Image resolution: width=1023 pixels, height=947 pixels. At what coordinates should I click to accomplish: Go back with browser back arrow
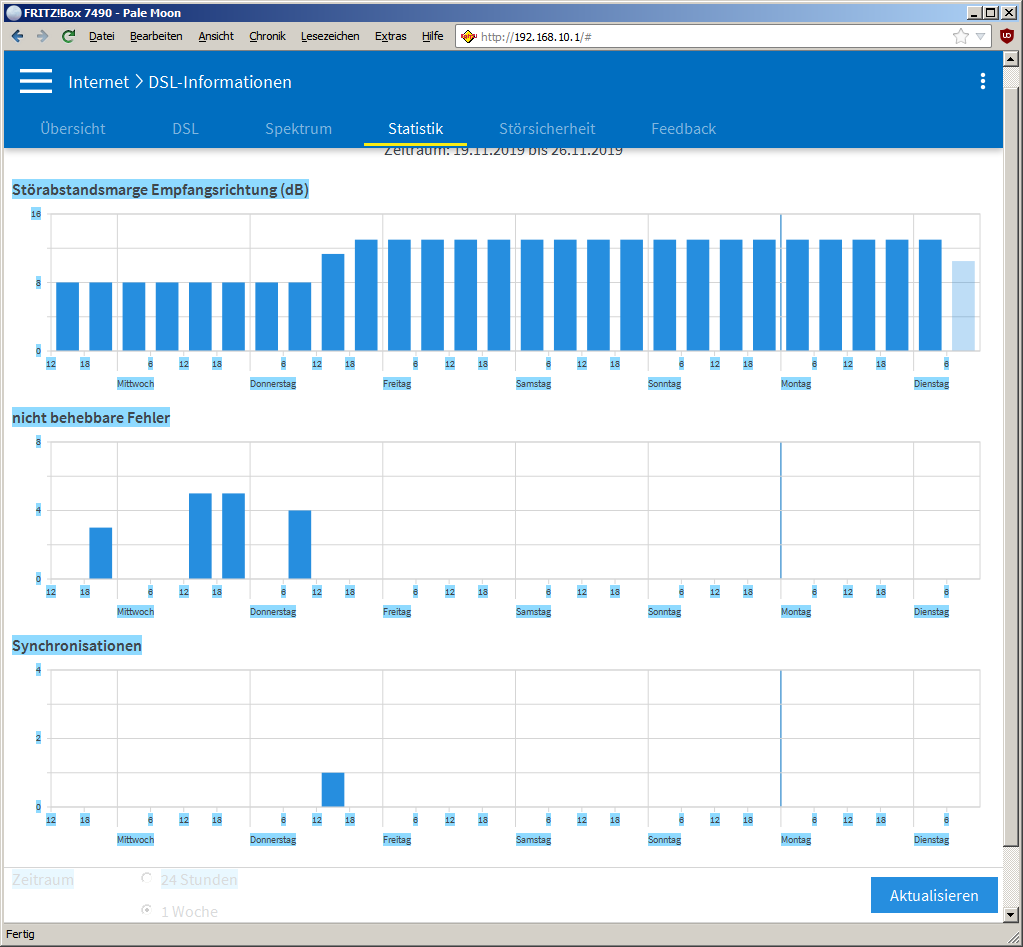18,37
